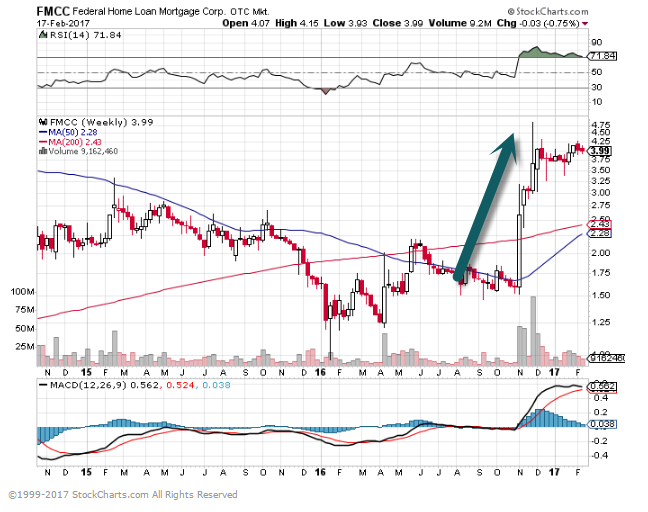This screenshot has width=648, height=512.
Task: Click the red down-triangle beside Chg
Action: pyautogui.click(x=585, y=24)
